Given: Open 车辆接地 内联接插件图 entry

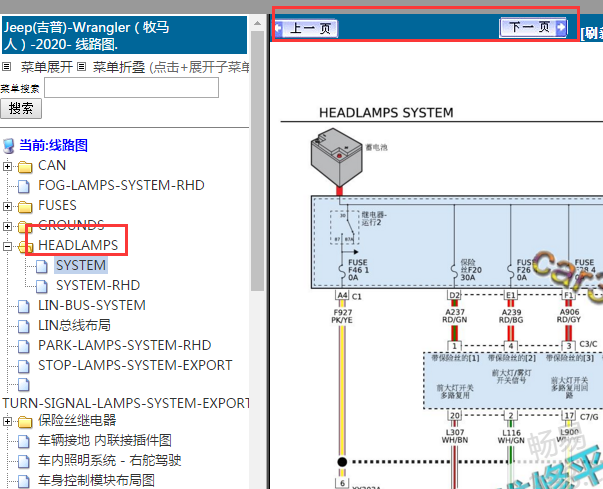Looking at the screenshot, I should pyautogui.click(x=105, y=441).
